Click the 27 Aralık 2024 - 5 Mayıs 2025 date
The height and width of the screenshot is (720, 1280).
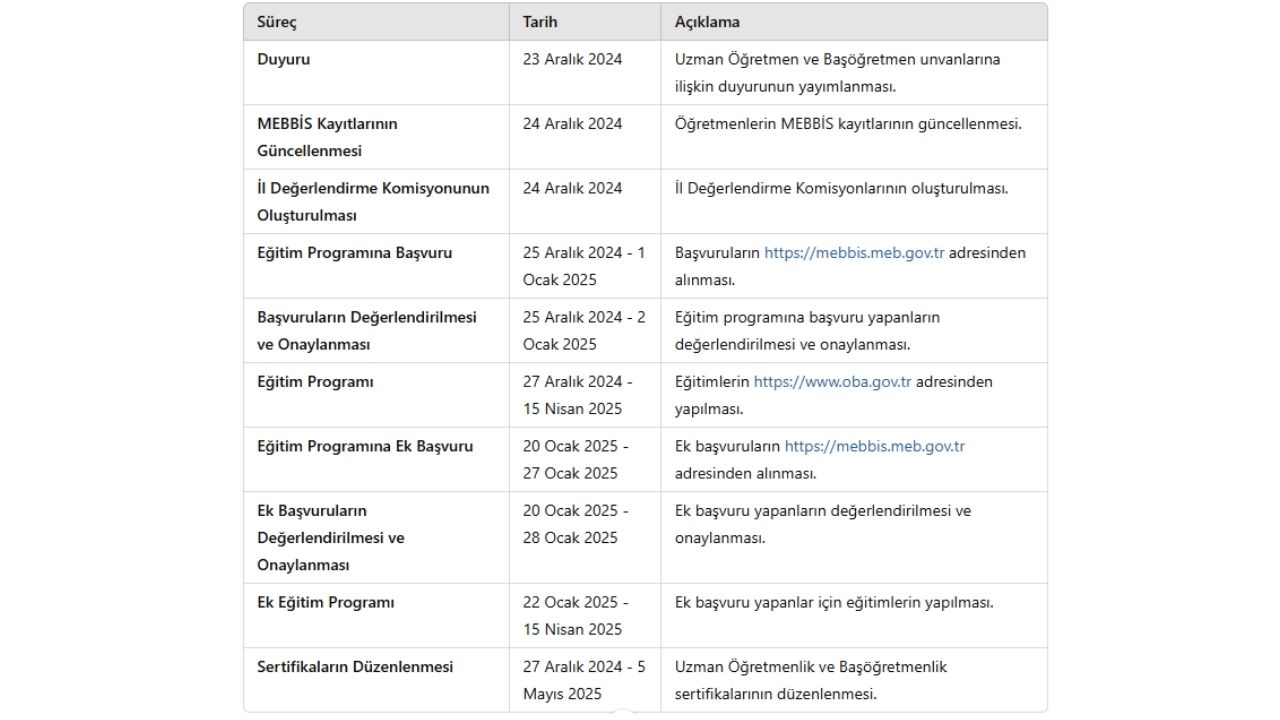point(584,680)
